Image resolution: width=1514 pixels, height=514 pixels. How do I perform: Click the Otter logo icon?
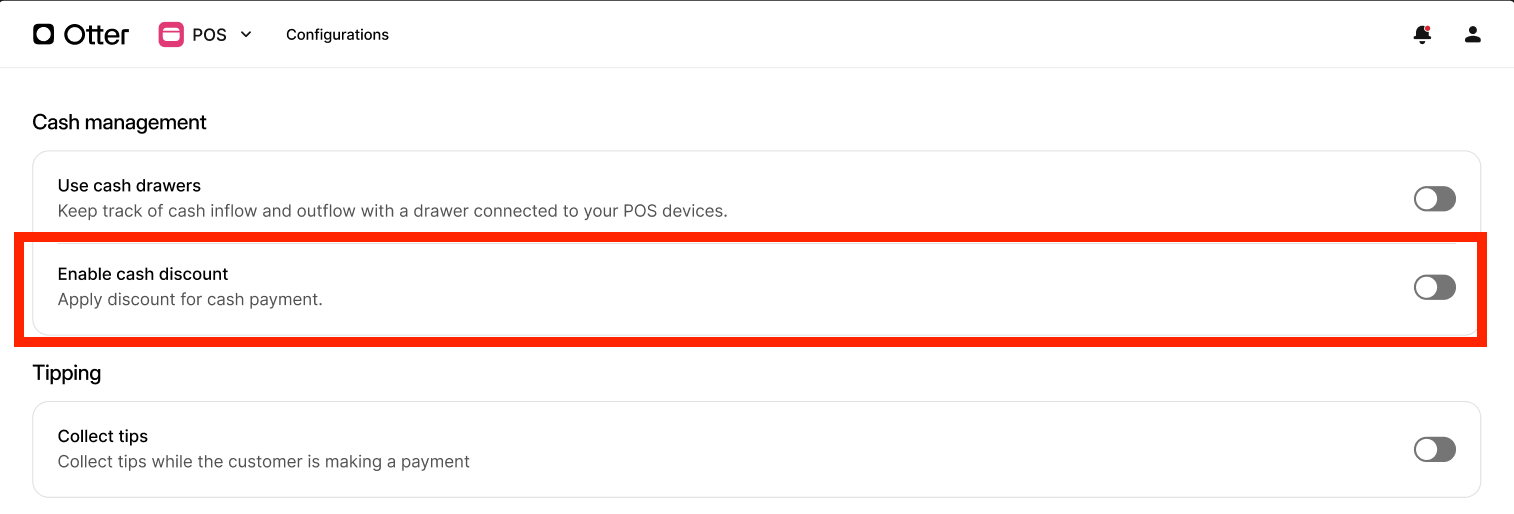point(43,35)
